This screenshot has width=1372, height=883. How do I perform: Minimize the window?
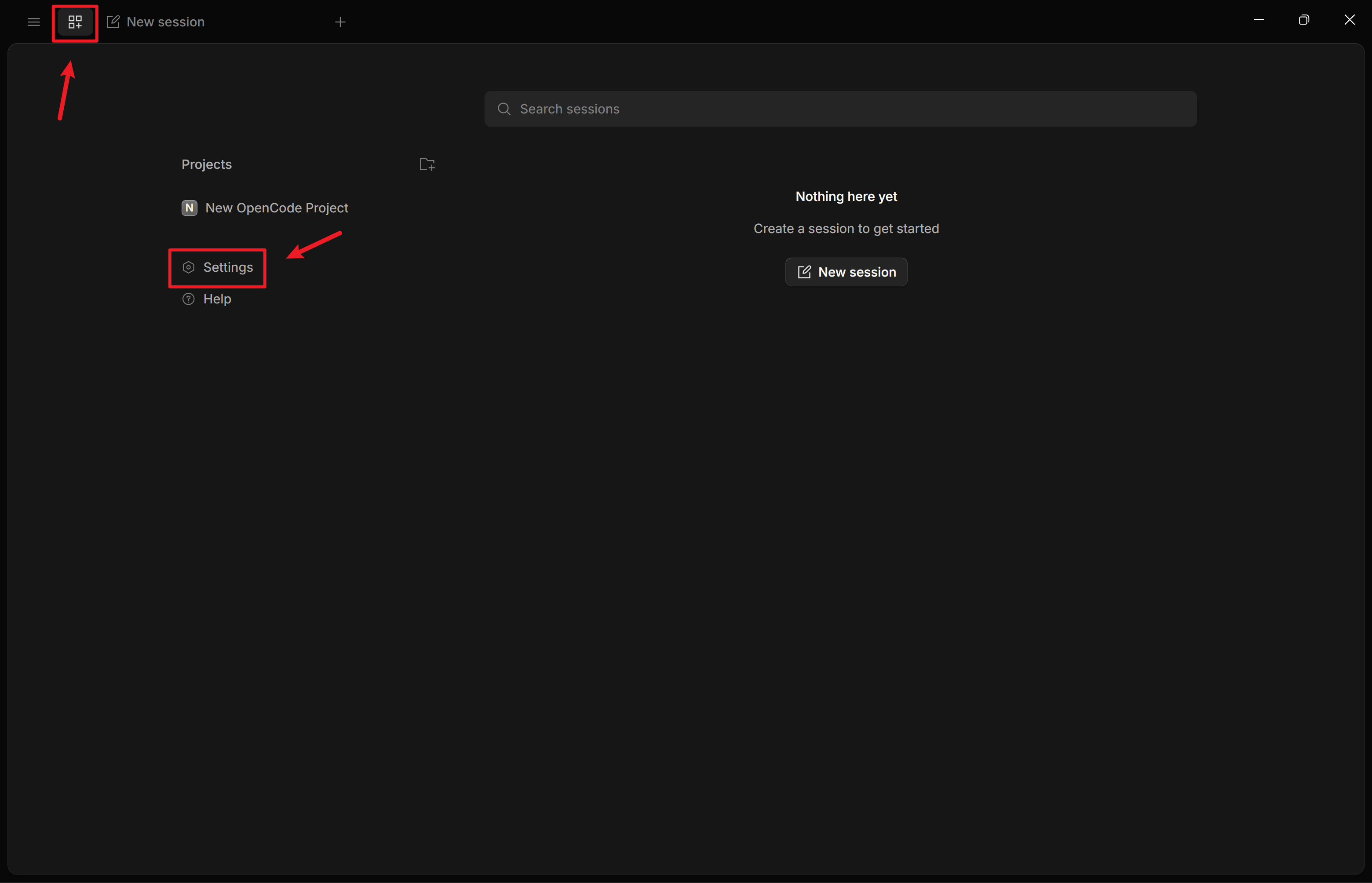tap(1259, 20)
